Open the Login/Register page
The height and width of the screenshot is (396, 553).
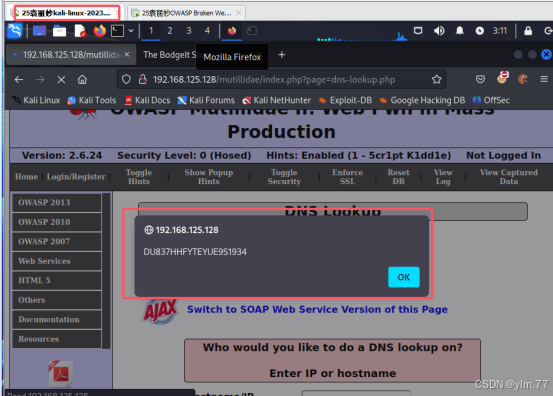coord(76,177)
